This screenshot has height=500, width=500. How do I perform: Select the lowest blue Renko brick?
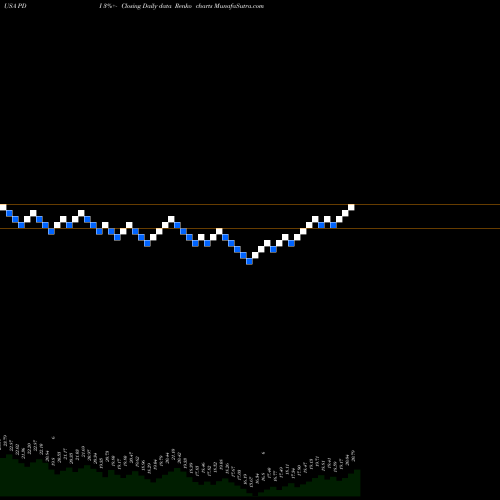pos(249,262)
